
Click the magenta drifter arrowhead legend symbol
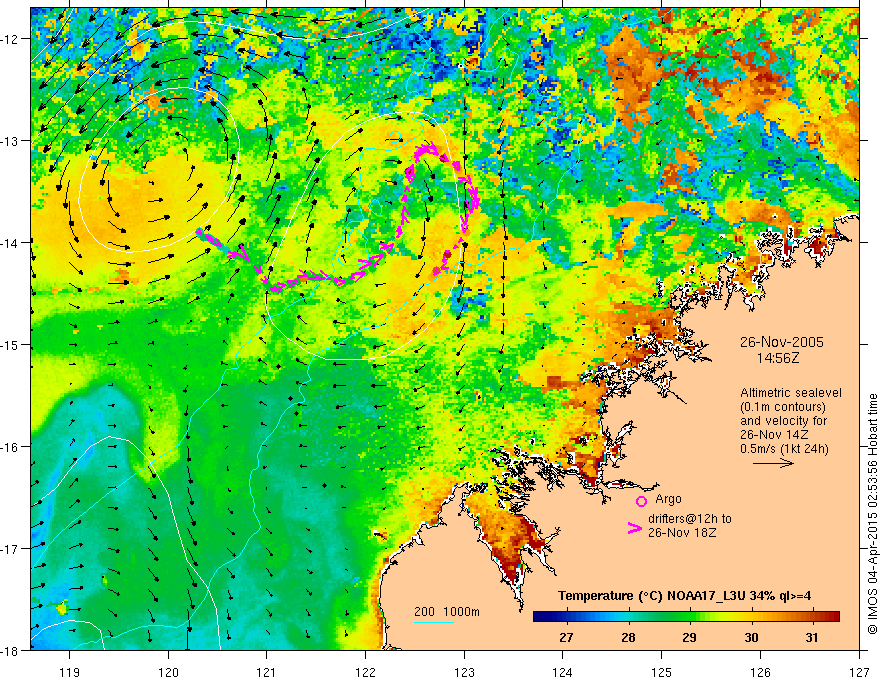click(635, 528)
